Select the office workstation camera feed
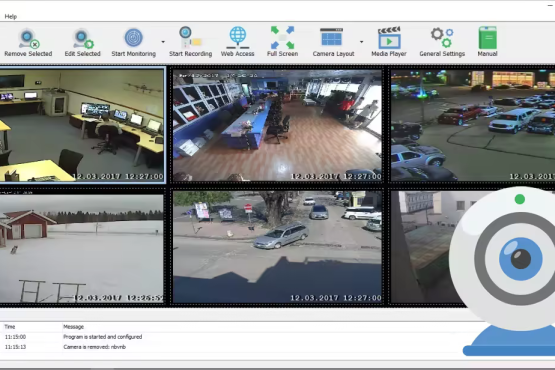 tap(82, 125)
